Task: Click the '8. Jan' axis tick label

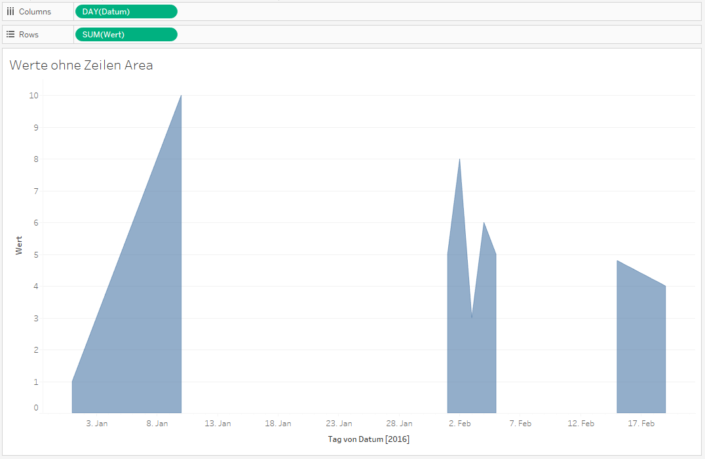Action: coord(157,423)
